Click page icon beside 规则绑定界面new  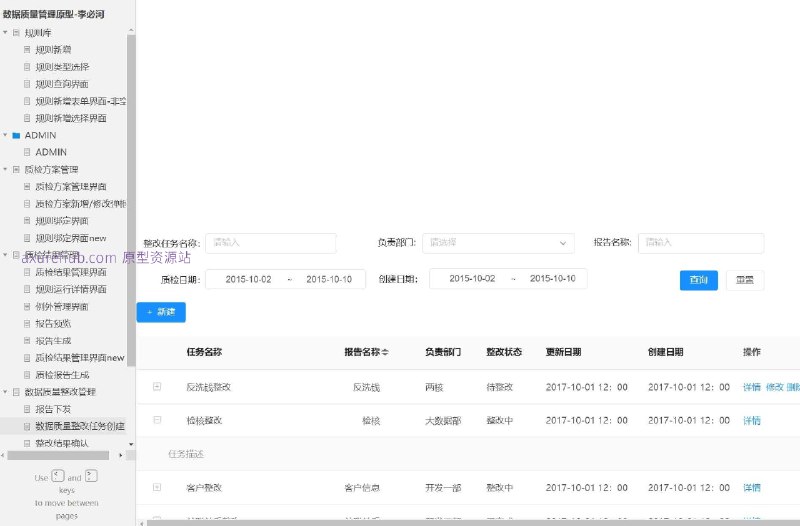27,238
